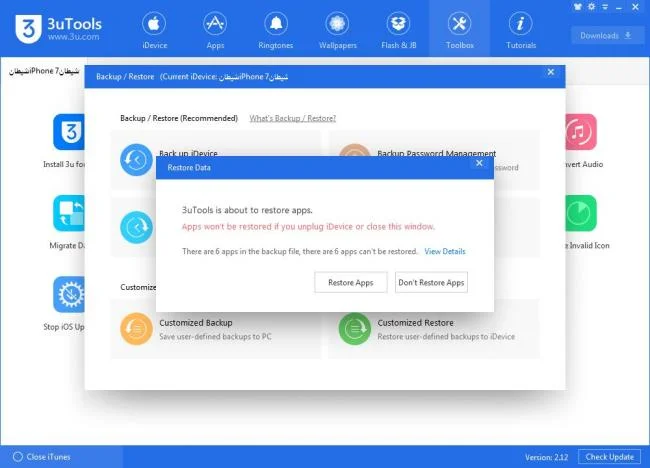Image resolution: width=650 pixels, height=468 pixels.
Task: Click the red unplug warning text
Action: [308, 227]
